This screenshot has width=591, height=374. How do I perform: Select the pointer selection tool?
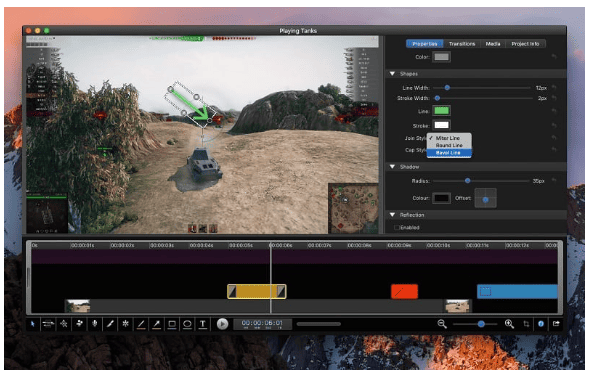33,324
